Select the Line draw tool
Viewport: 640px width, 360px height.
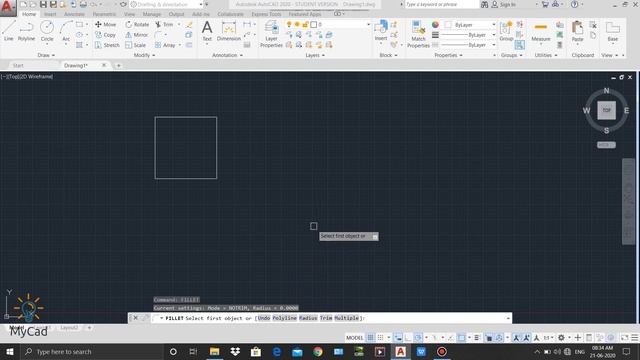click(x=9, y=31)
